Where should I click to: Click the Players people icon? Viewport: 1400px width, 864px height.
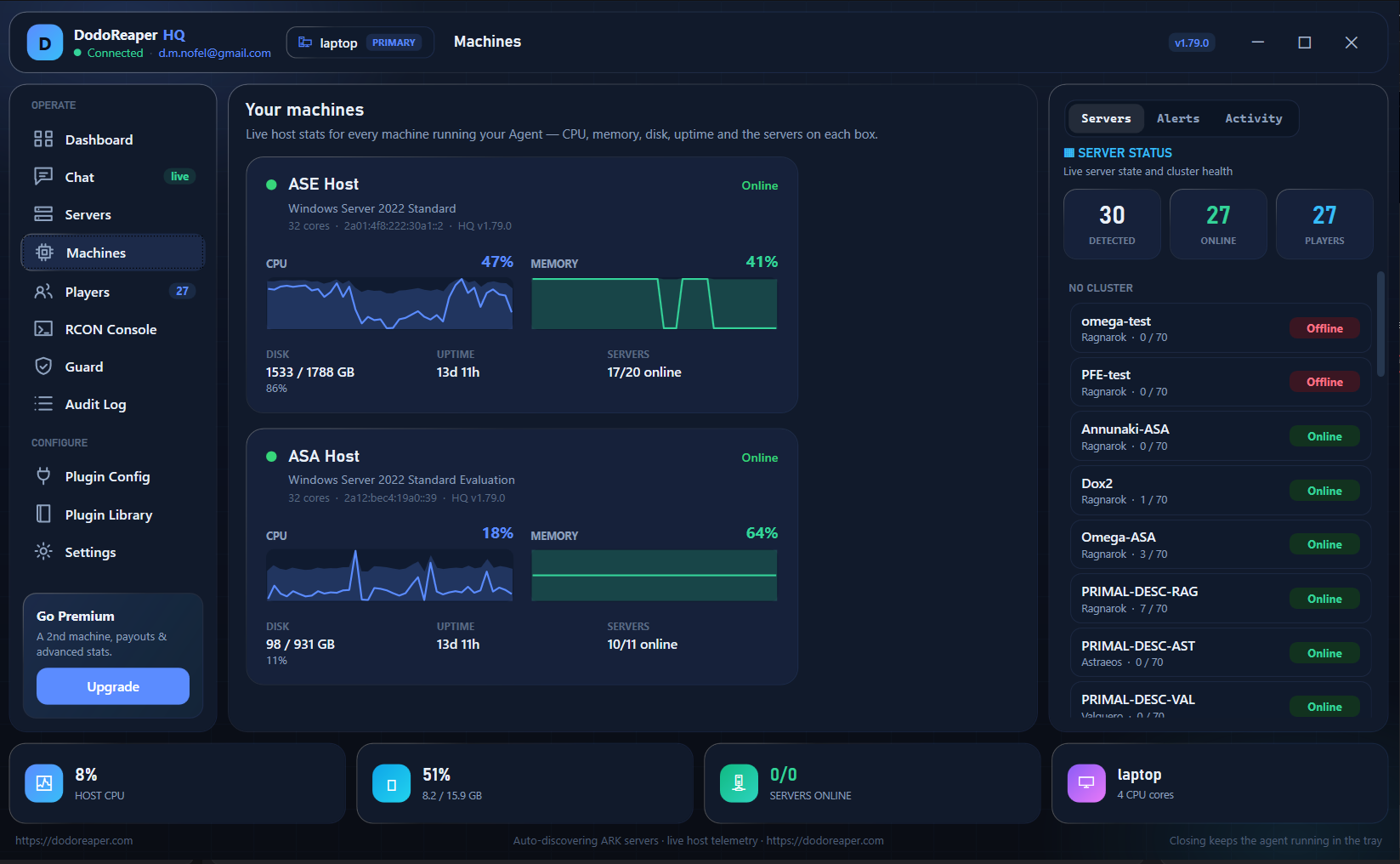pos(43,291)
